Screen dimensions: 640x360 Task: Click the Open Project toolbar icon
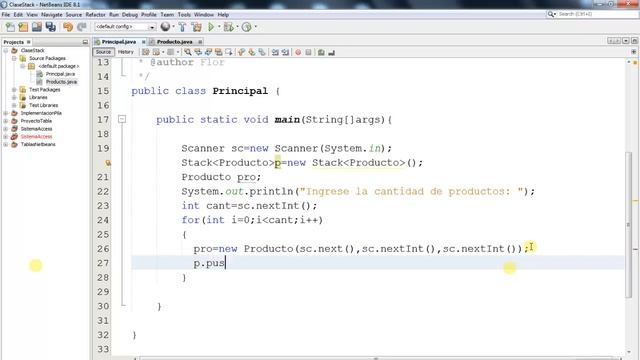pyautogui.click(x=37, y=27)
